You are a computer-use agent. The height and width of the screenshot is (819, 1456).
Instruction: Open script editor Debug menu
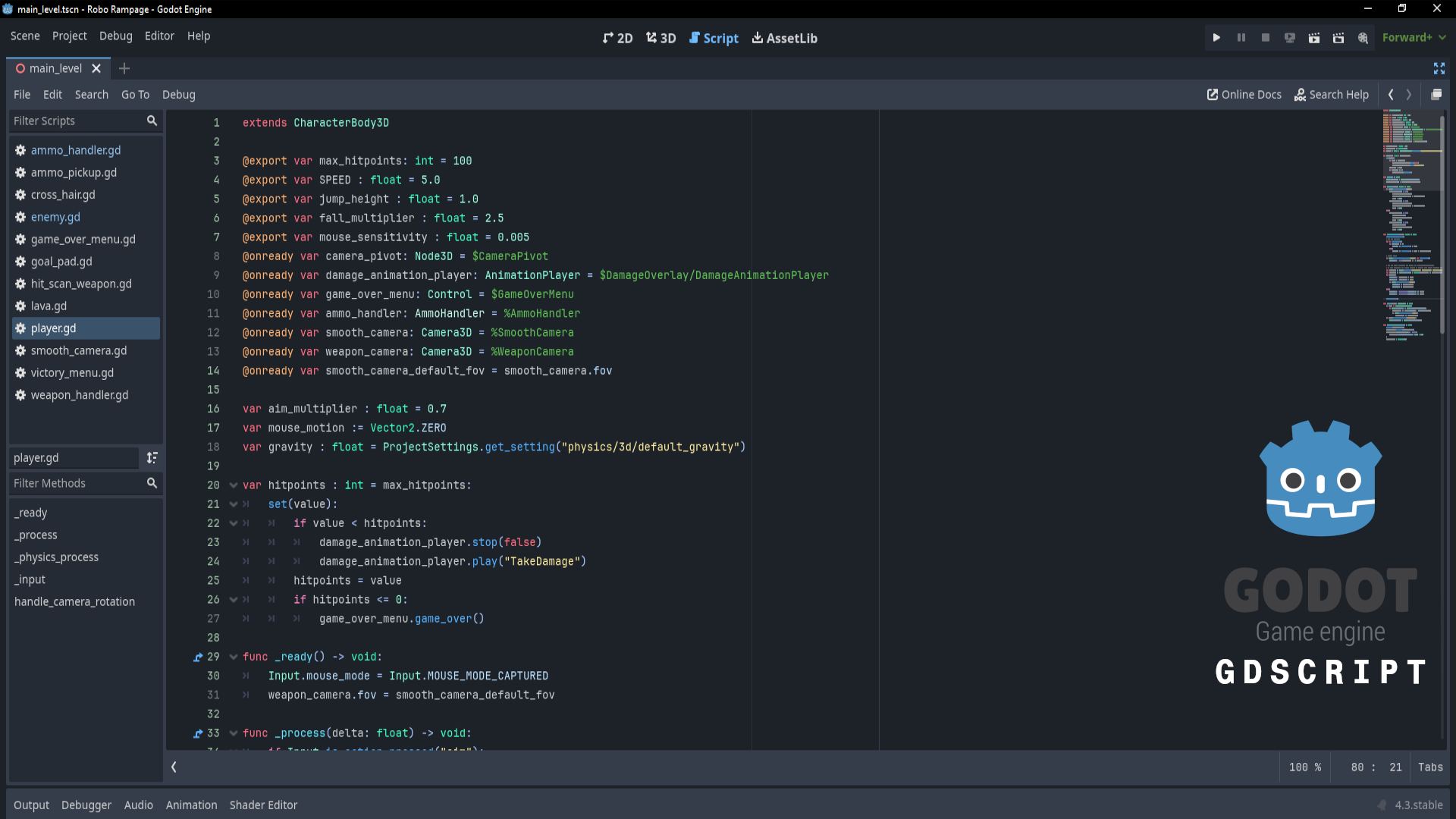[178, 95]
